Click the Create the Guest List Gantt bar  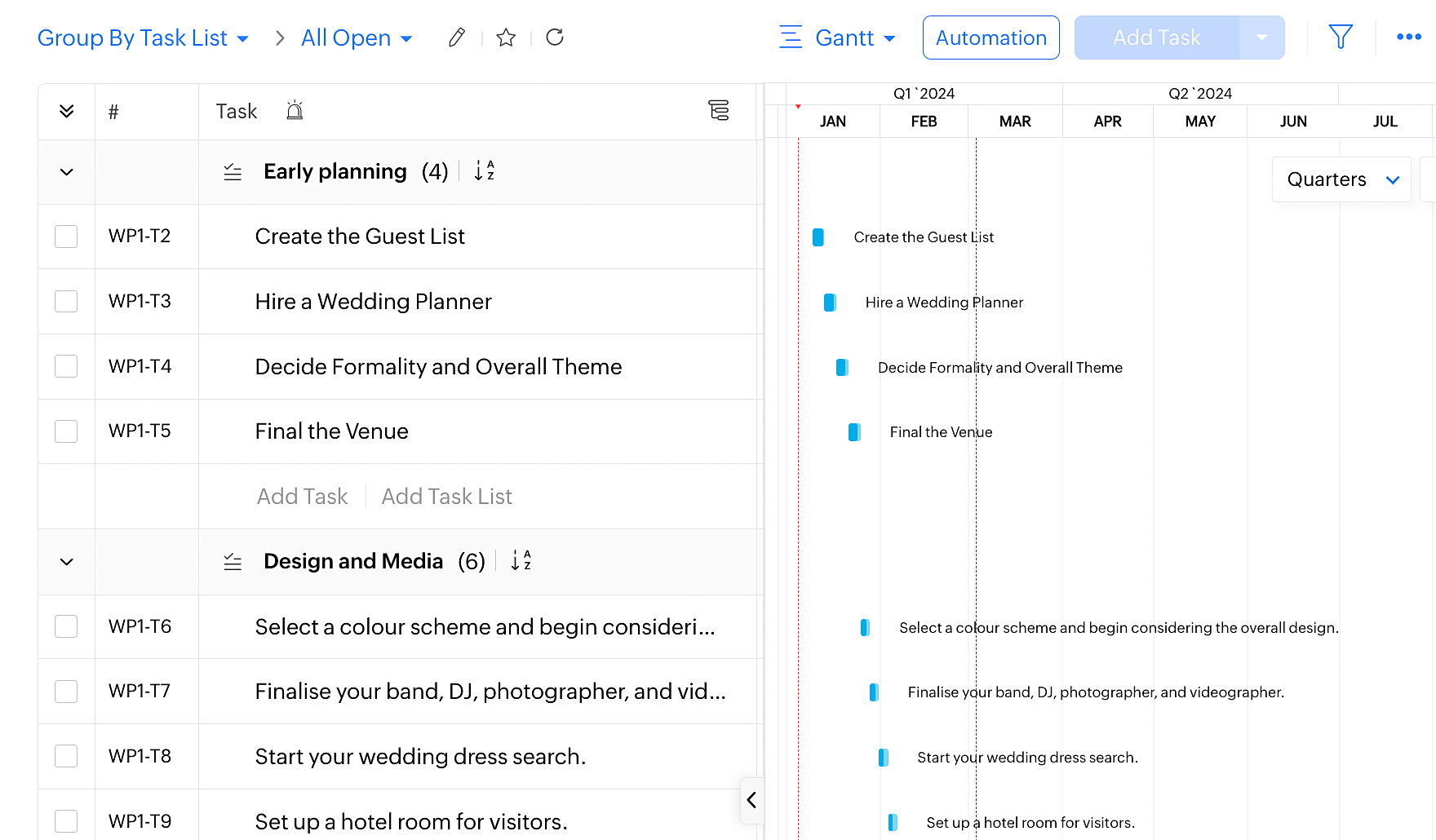(x=818, y=237)
